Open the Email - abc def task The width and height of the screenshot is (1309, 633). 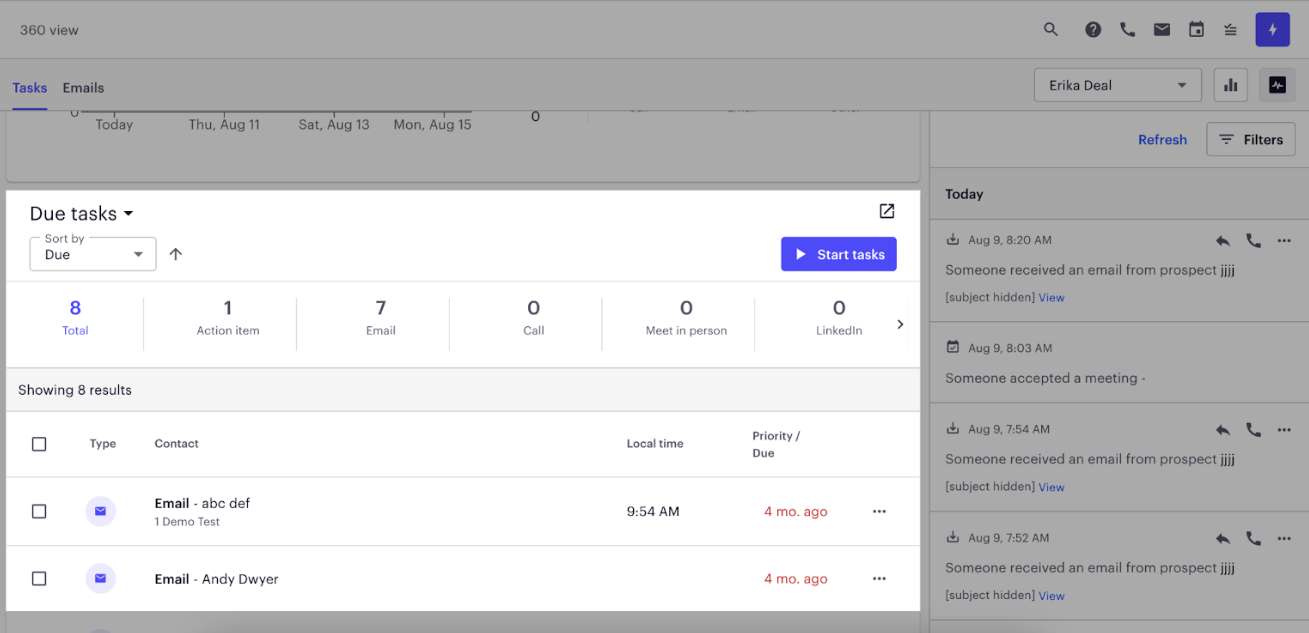(x=202, y=503)
